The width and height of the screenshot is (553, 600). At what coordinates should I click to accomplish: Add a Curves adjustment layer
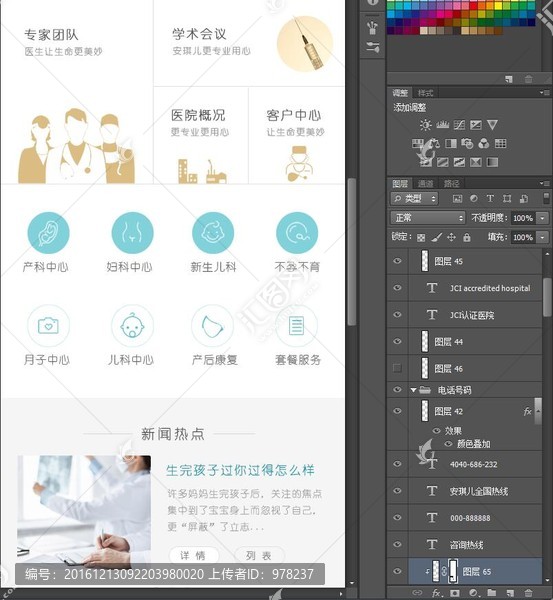[x=459, y=125]
